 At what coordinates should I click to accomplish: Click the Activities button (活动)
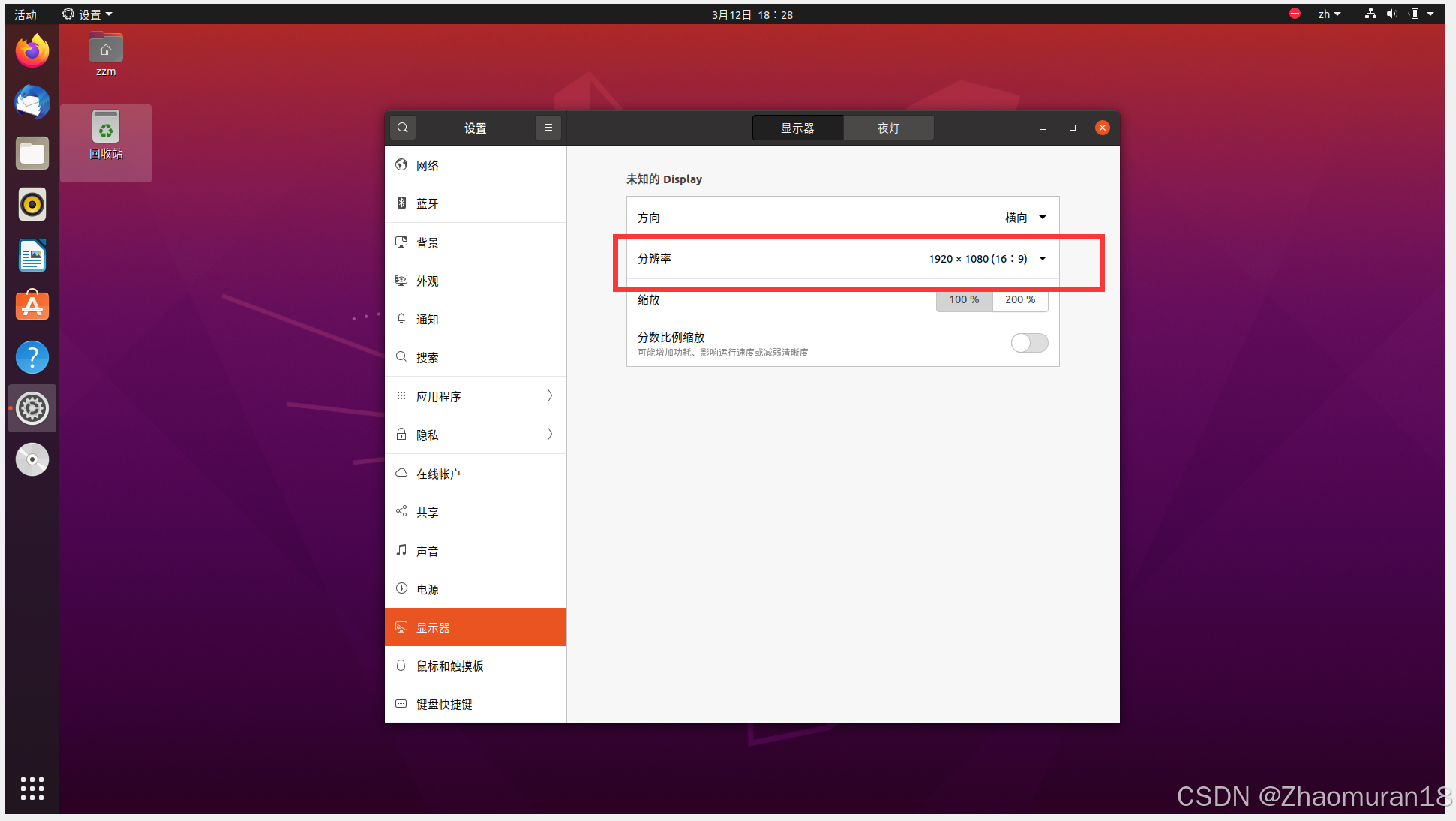click(x=26, y=14)
